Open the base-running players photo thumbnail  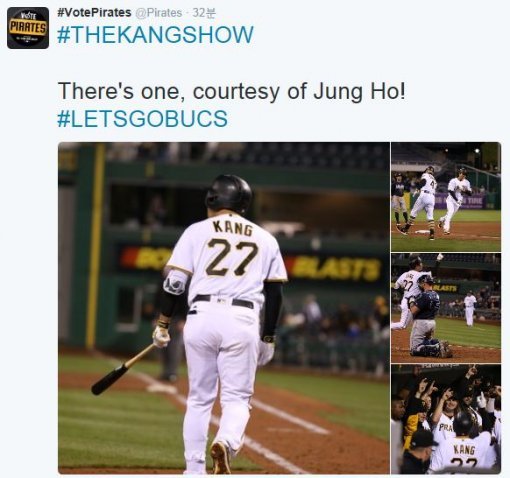pyautogui.click(x=446, y=197)
